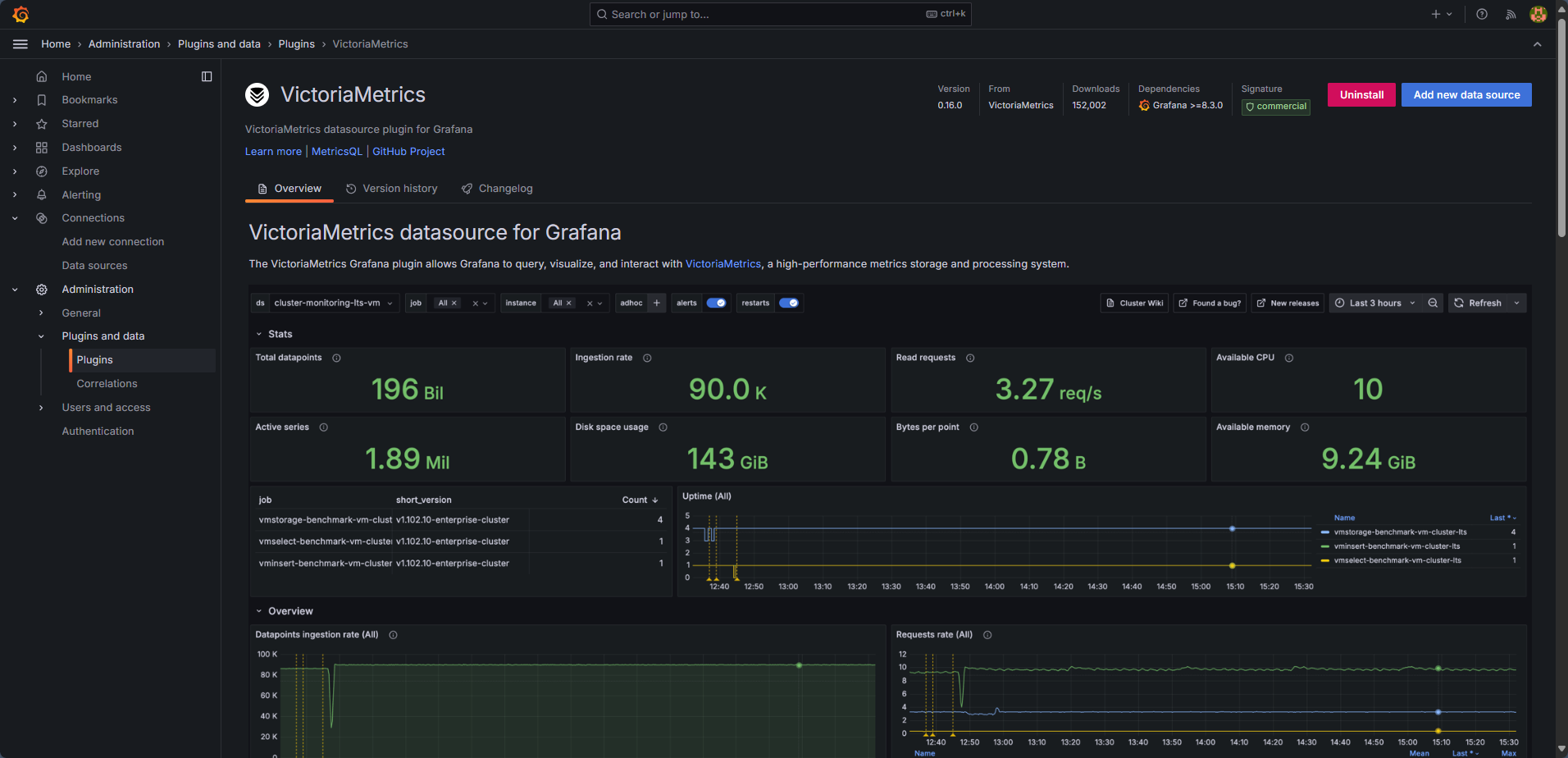Open your profile avatar menu
The image size is (1568, 758).
[x=1538, y=14]
